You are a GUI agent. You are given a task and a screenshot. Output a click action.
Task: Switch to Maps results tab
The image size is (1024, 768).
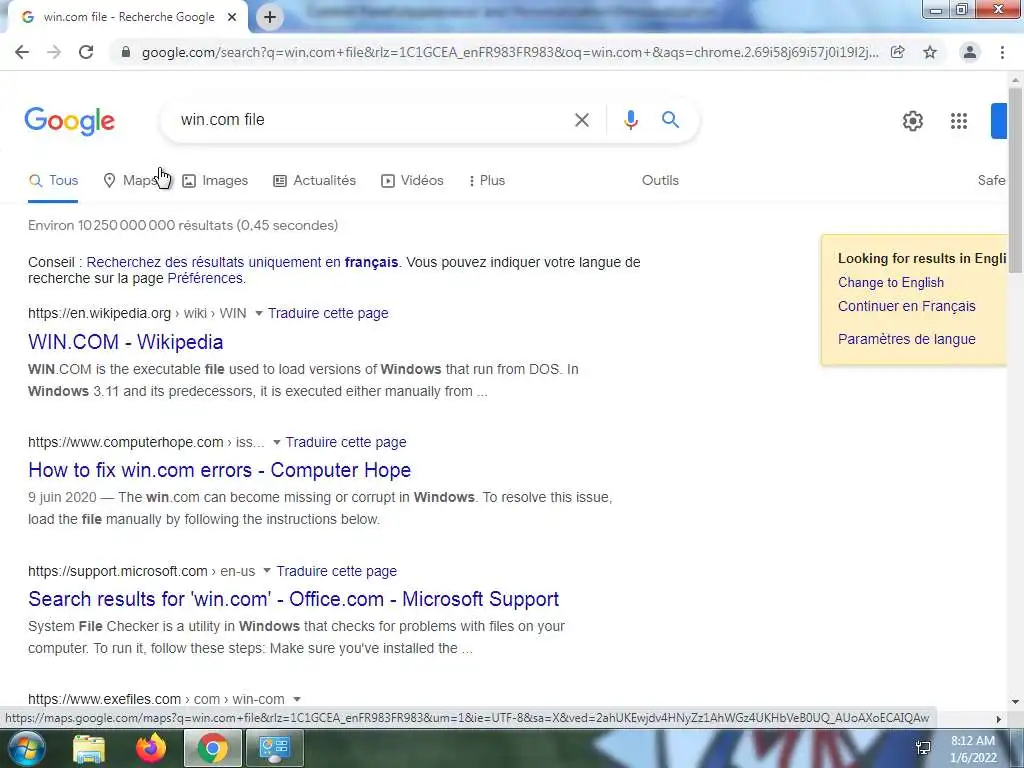131,180
